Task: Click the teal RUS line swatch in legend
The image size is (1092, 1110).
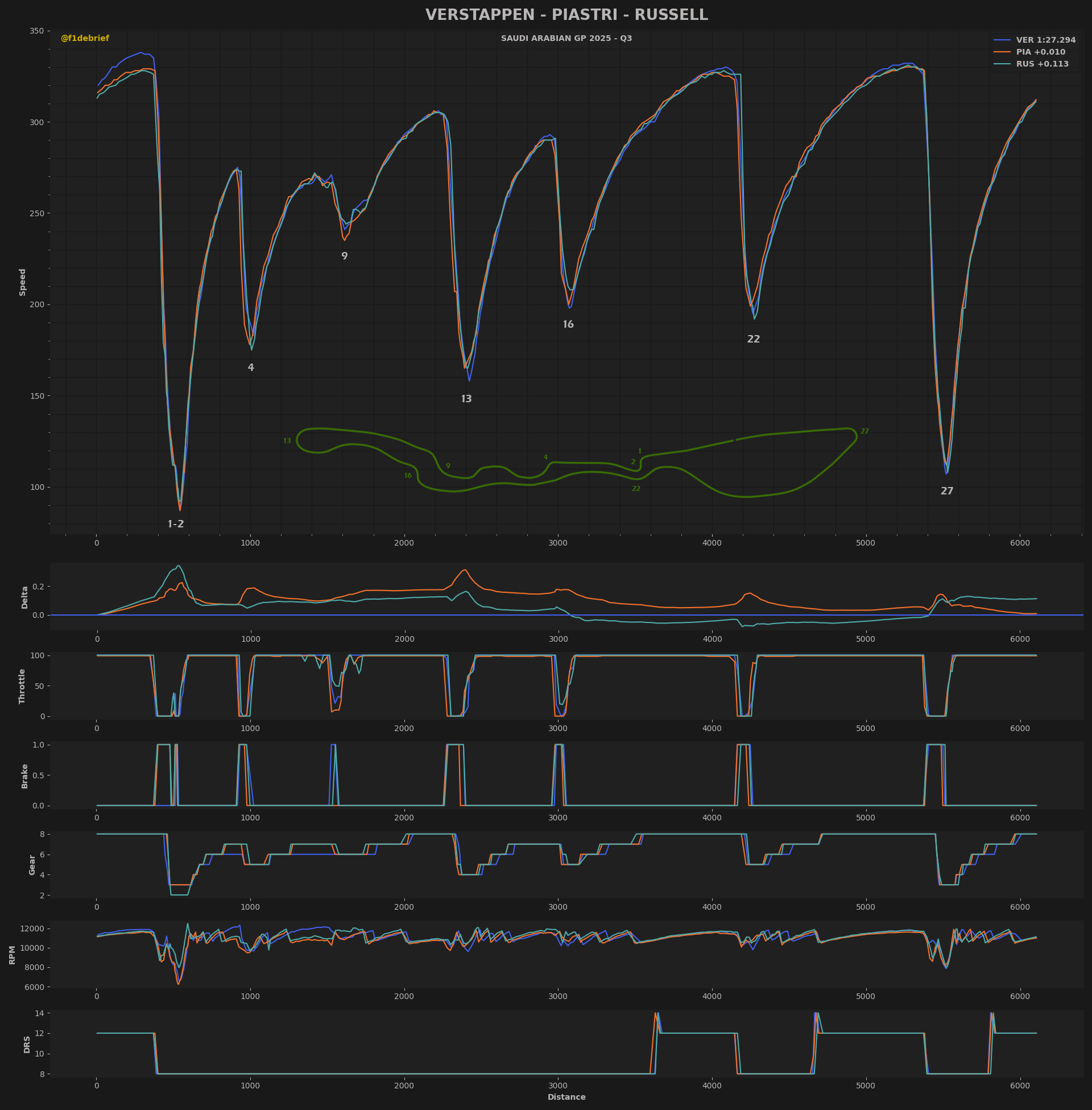Action: tap(1002, 64)
